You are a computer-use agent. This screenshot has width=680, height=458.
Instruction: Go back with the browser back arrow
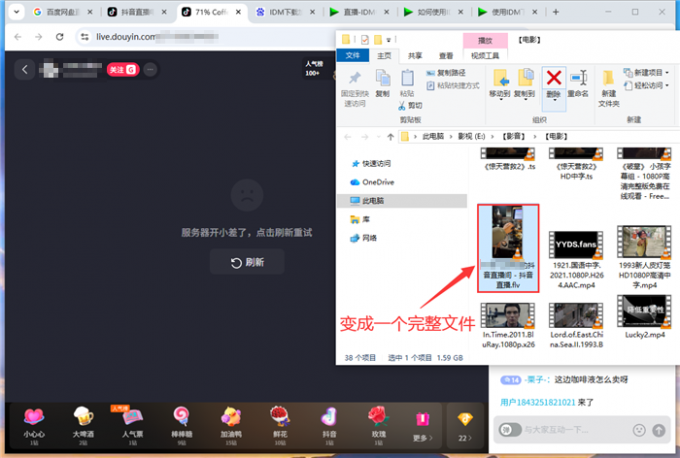[x=18, y=37]
